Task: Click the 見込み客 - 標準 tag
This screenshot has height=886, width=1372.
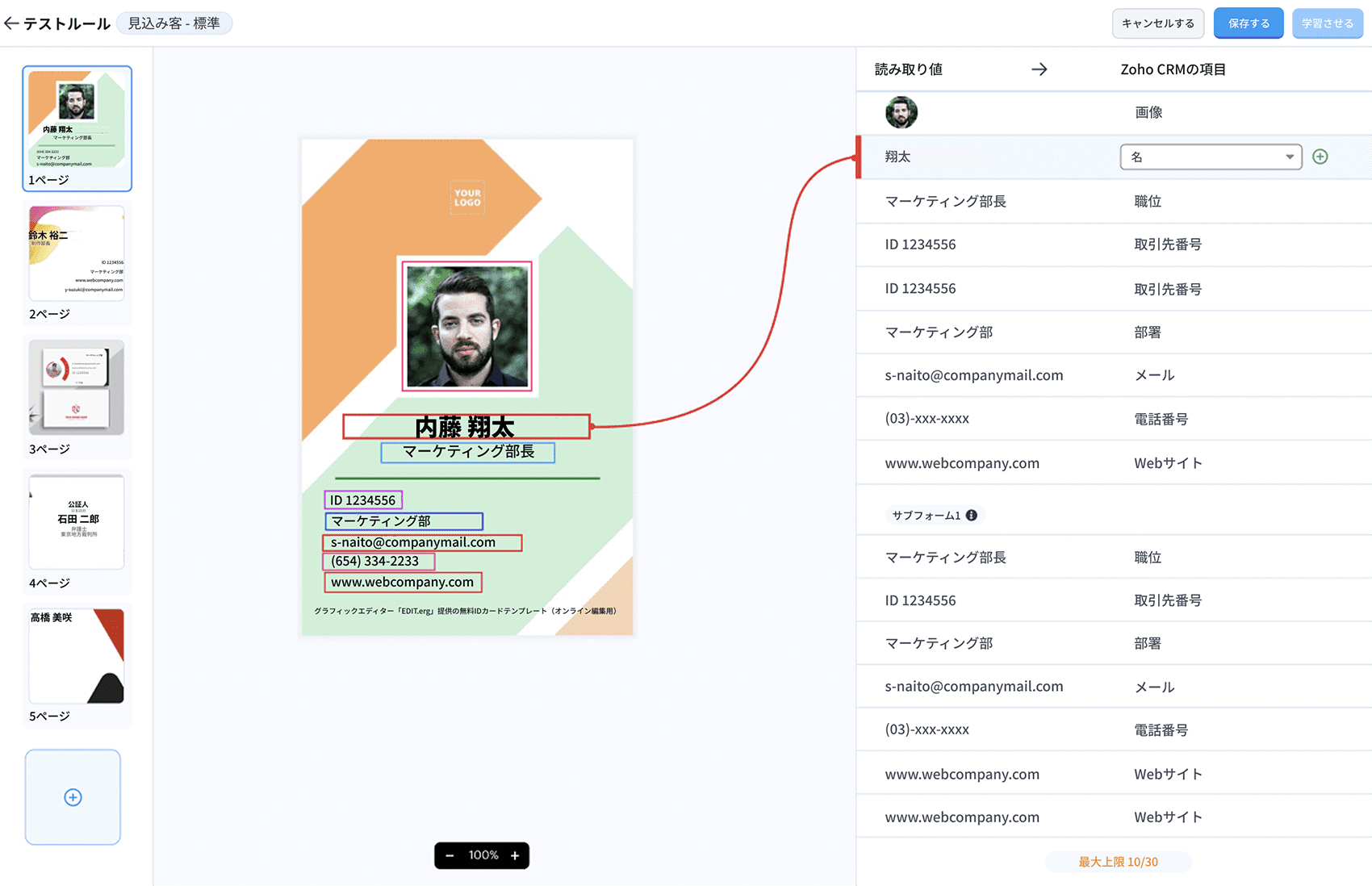Action: tap(174, 23)
